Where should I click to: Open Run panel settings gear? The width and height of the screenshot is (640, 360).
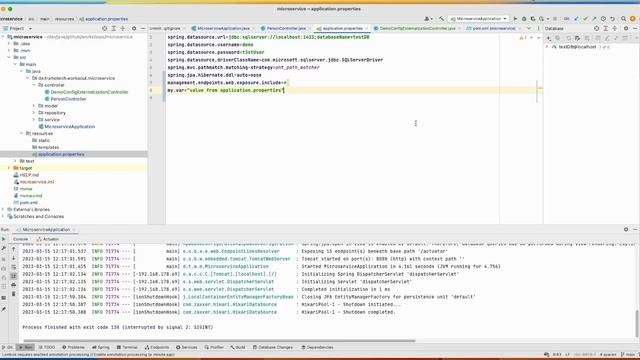click(626, 230)
